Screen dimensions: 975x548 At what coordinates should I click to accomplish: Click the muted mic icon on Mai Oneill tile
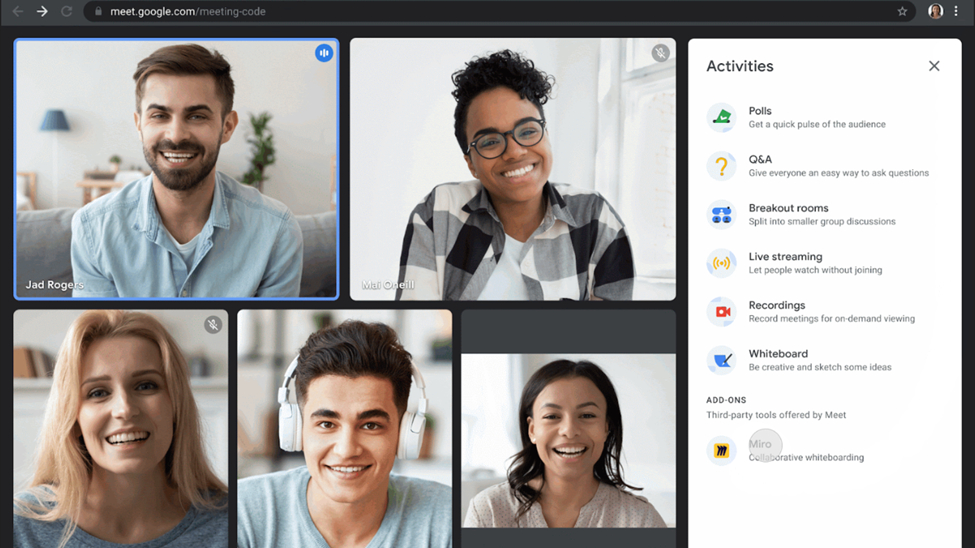(660, 53)
